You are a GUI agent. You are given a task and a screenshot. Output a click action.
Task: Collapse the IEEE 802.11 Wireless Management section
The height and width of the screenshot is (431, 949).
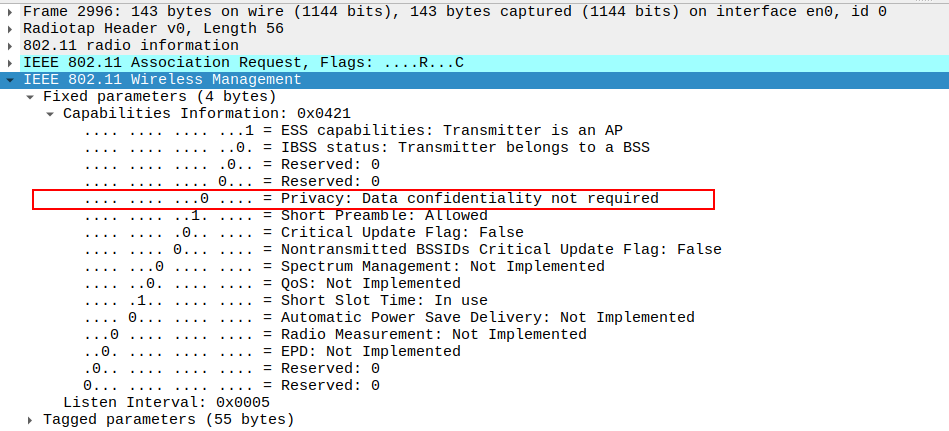coord(10,79)
